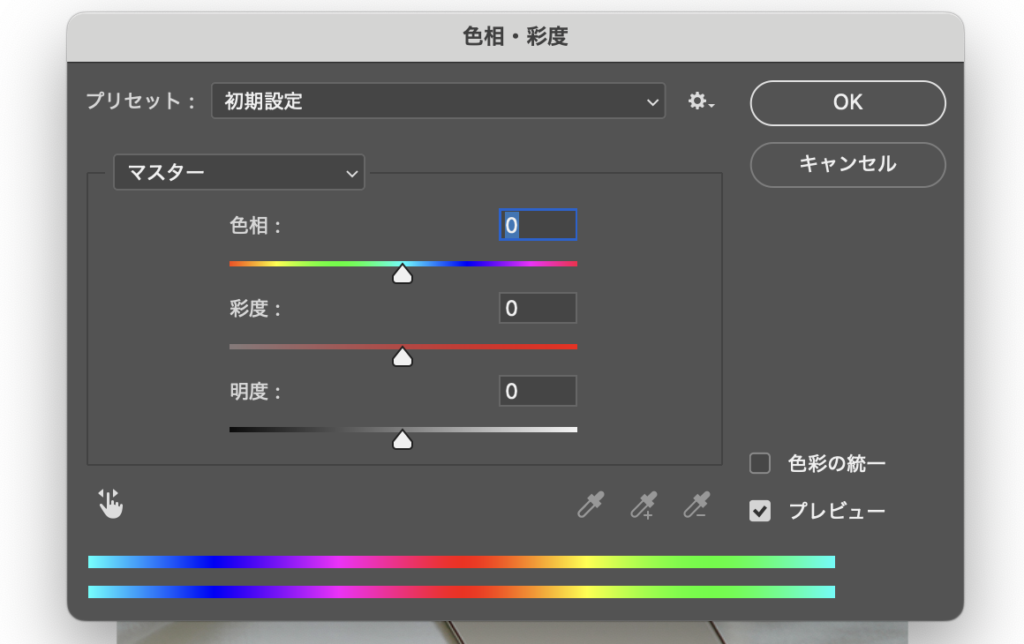Select the add-to-sample eyedropper with plus
Screen dimensions: 1024x644
point(644,506)
